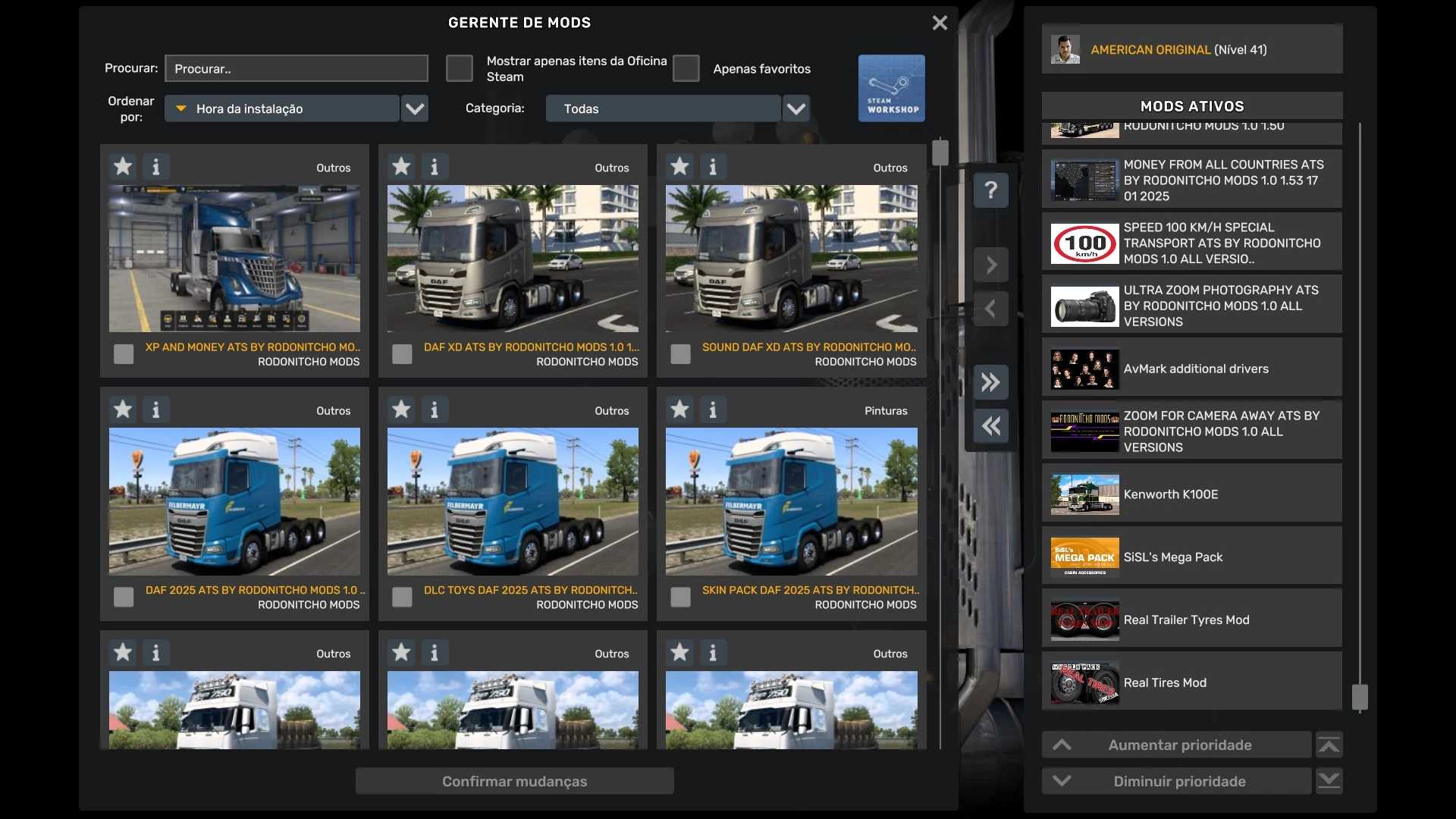Click 'Confirmar mudanças' button
Screen dimensions: 1456x819
pyautogui.click(x=514, y=781)
